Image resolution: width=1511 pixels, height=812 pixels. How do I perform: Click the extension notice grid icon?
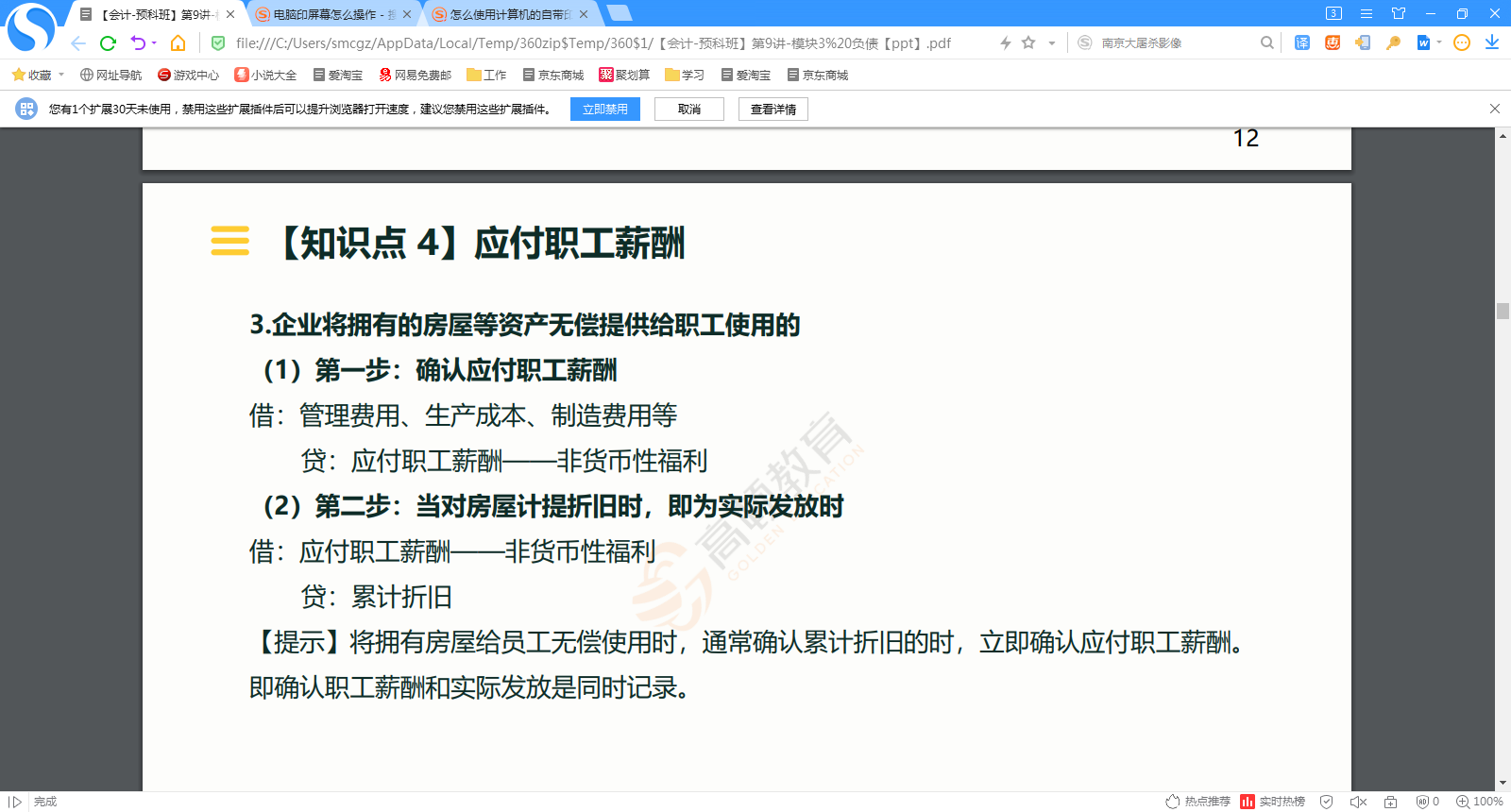[x=26, y=110]
